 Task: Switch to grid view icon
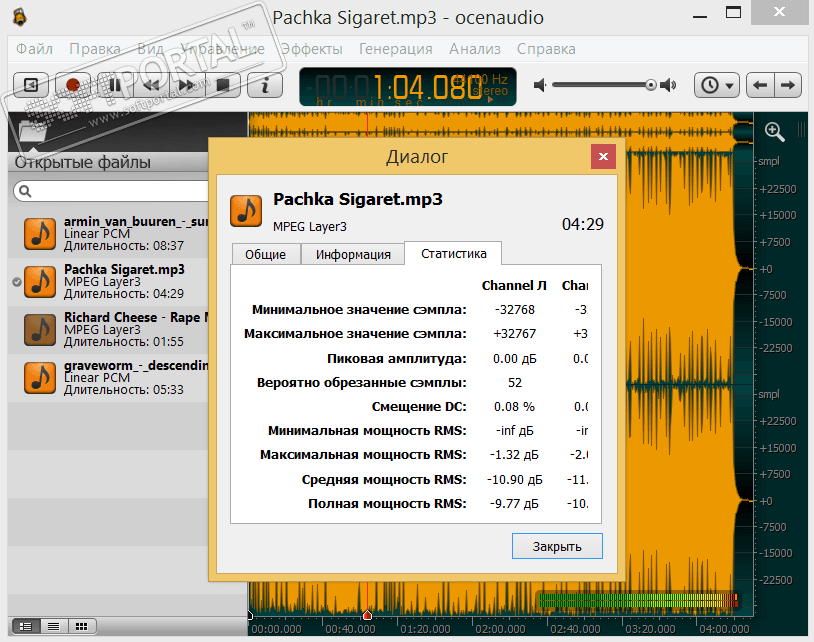click(x=81, y=626)
